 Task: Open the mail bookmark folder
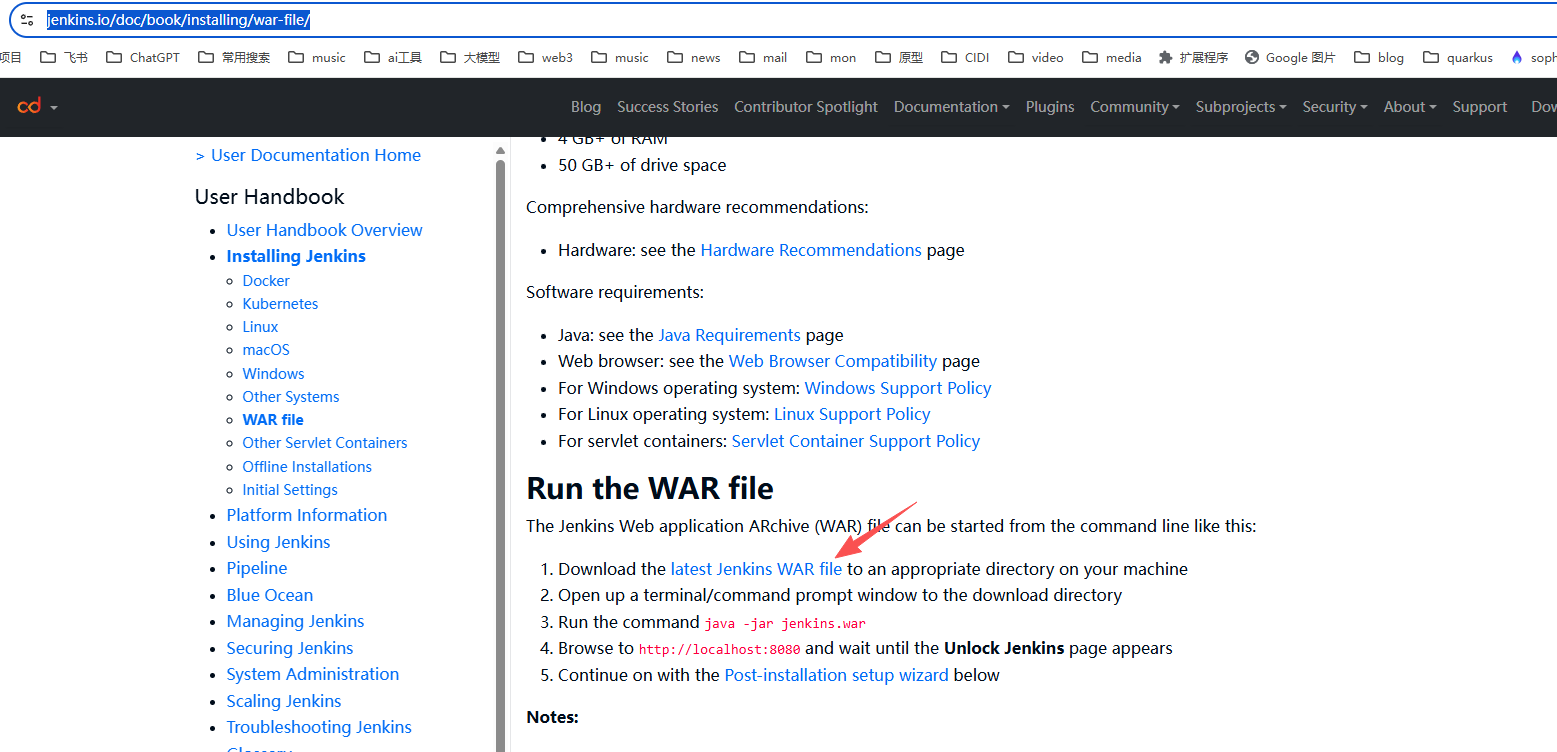point(763,58)
